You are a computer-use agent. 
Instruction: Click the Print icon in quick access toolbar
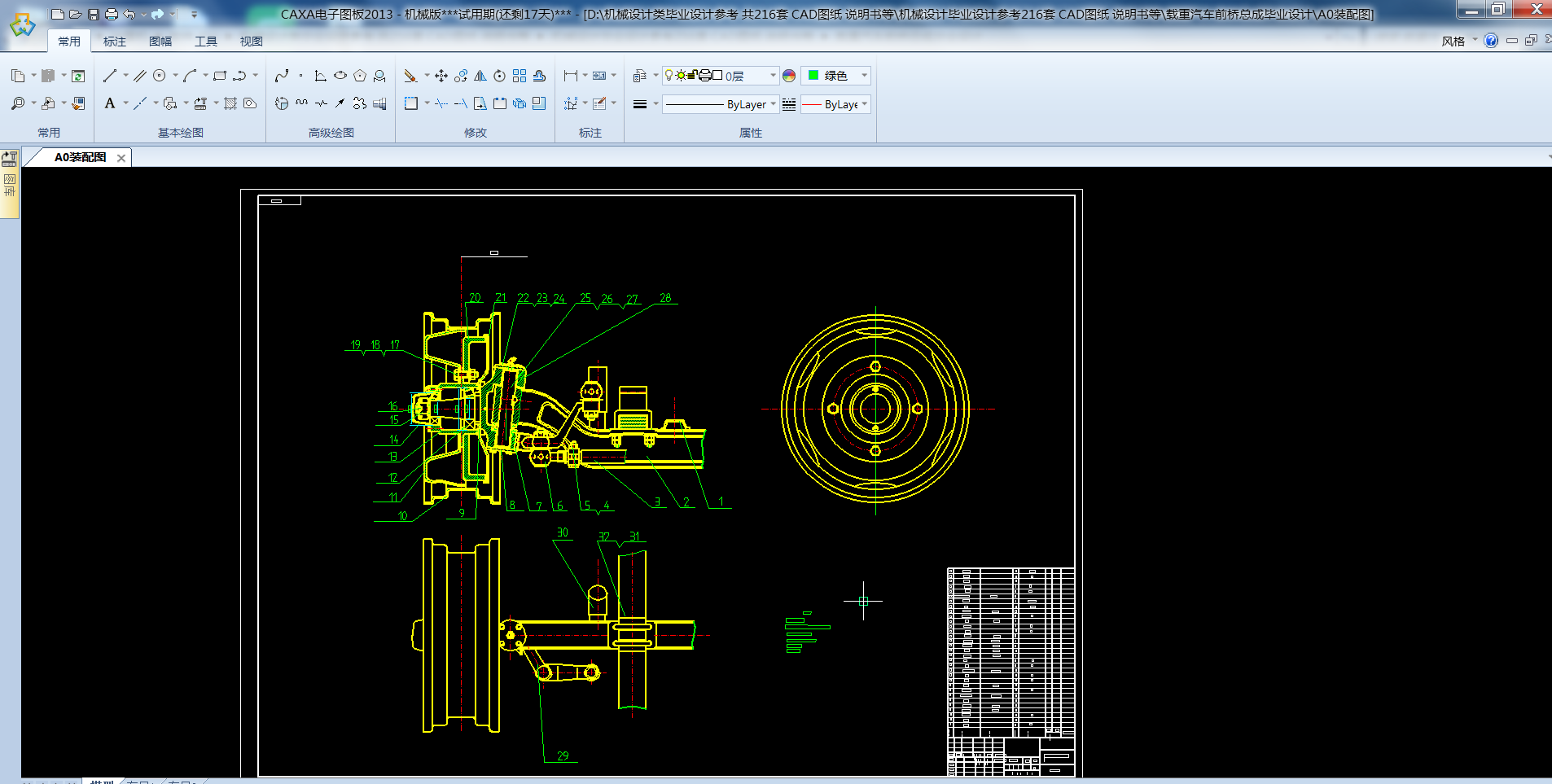coord(112,14)
